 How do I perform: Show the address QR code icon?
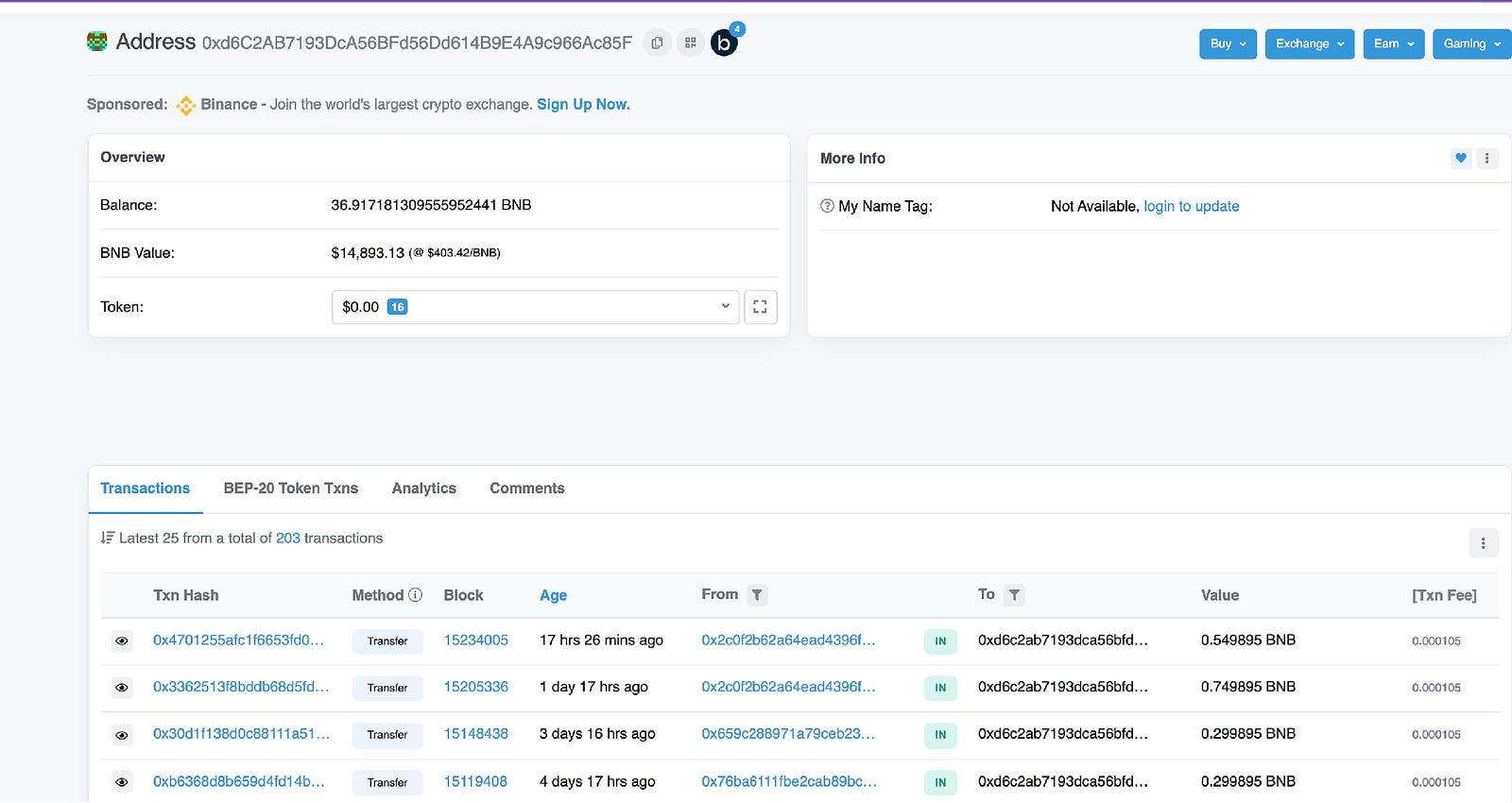click(x=691, y=43)
